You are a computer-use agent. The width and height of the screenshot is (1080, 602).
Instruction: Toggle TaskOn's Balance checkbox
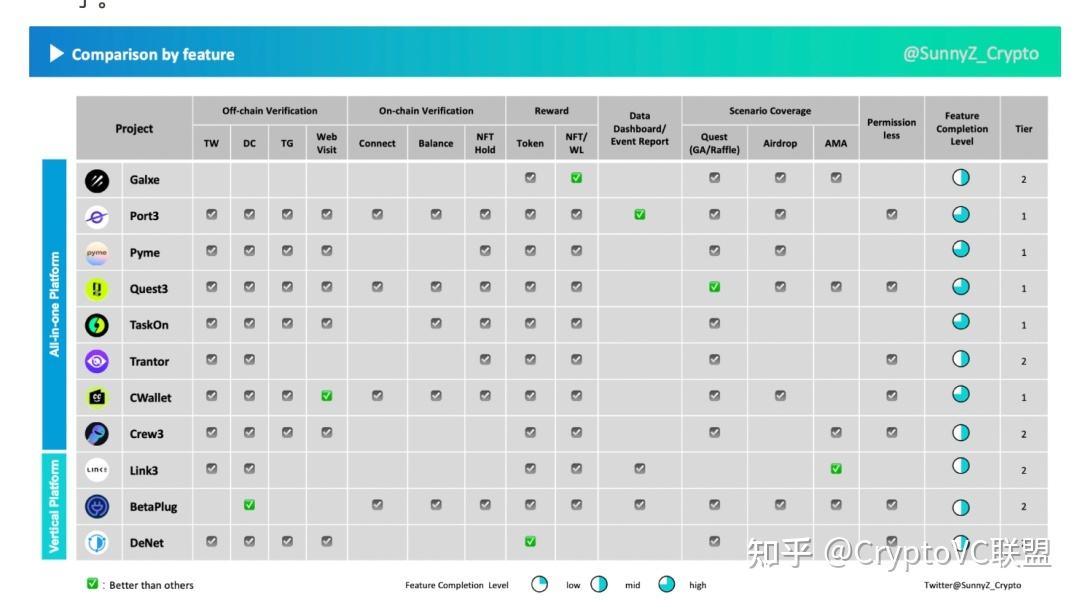[436, 323]
